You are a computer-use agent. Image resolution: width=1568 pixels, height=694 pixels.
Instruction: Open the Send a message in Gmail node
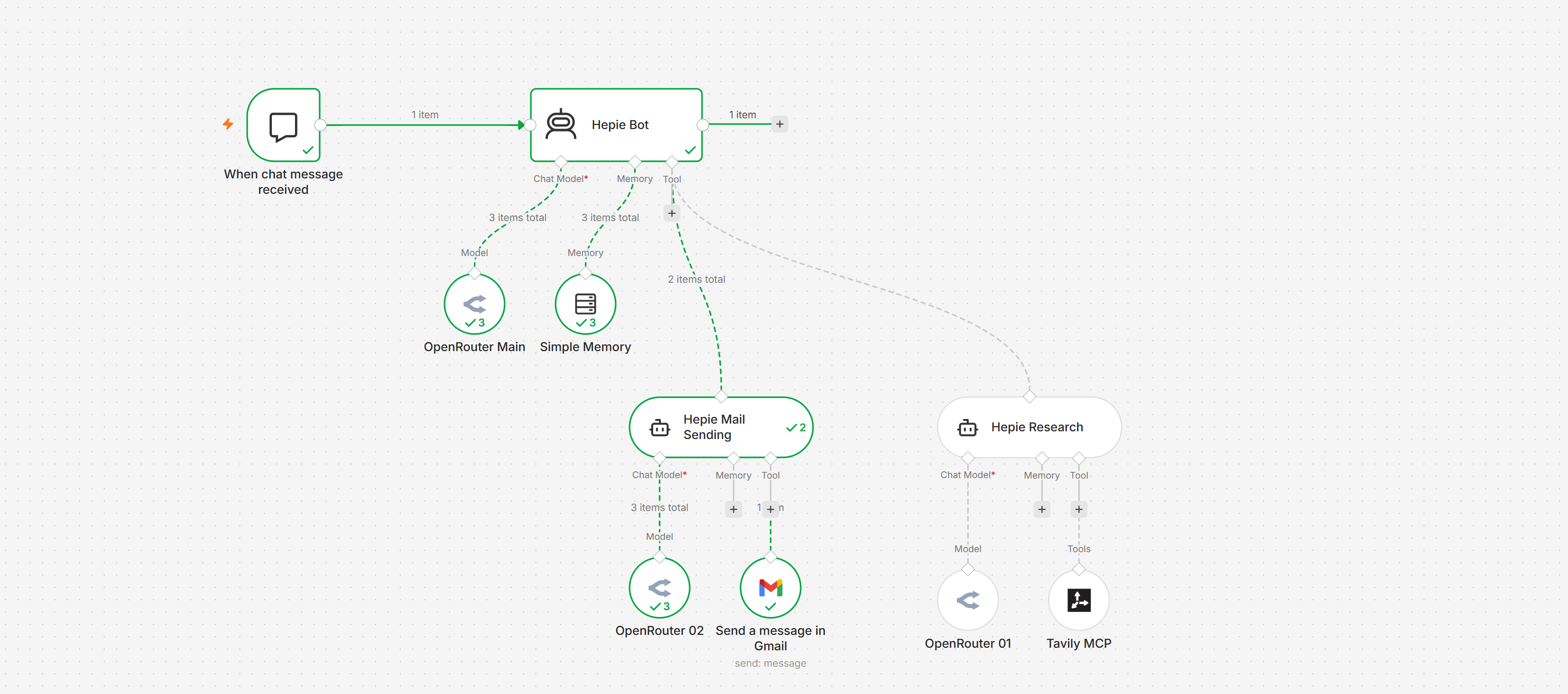770,588
